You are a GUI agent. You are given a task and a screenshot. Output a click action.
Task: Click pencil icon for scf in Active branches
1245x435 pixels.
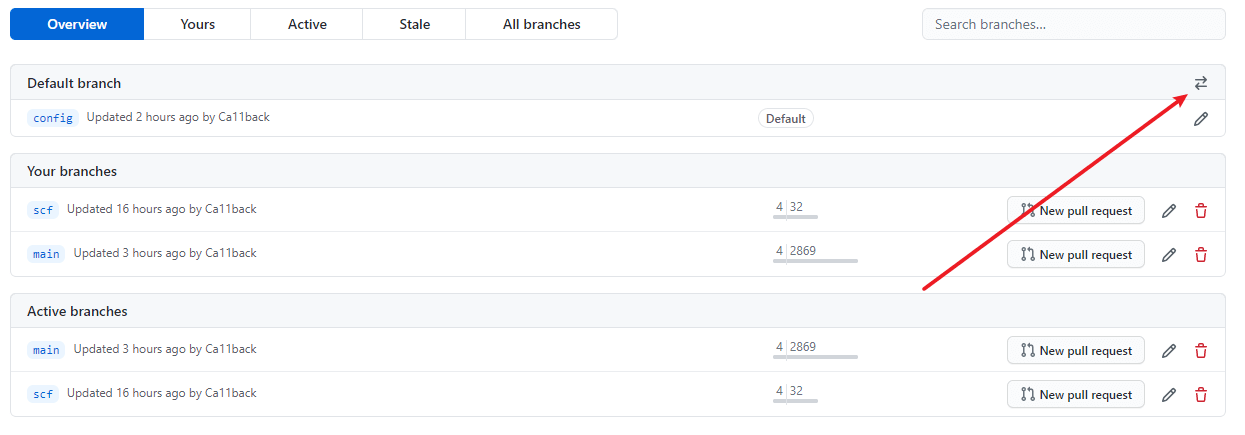point(1168,395)
